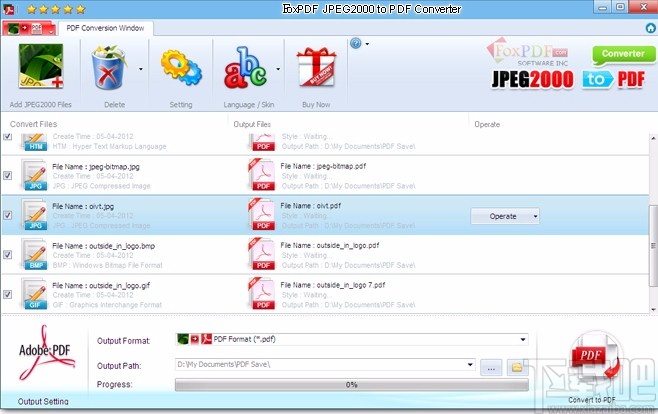Image resolution: width=658 pixels, height=414 pixels.
Task: Select text File Name : outside_in_logo 7.pdf
Action: click(x=332, y=285)
